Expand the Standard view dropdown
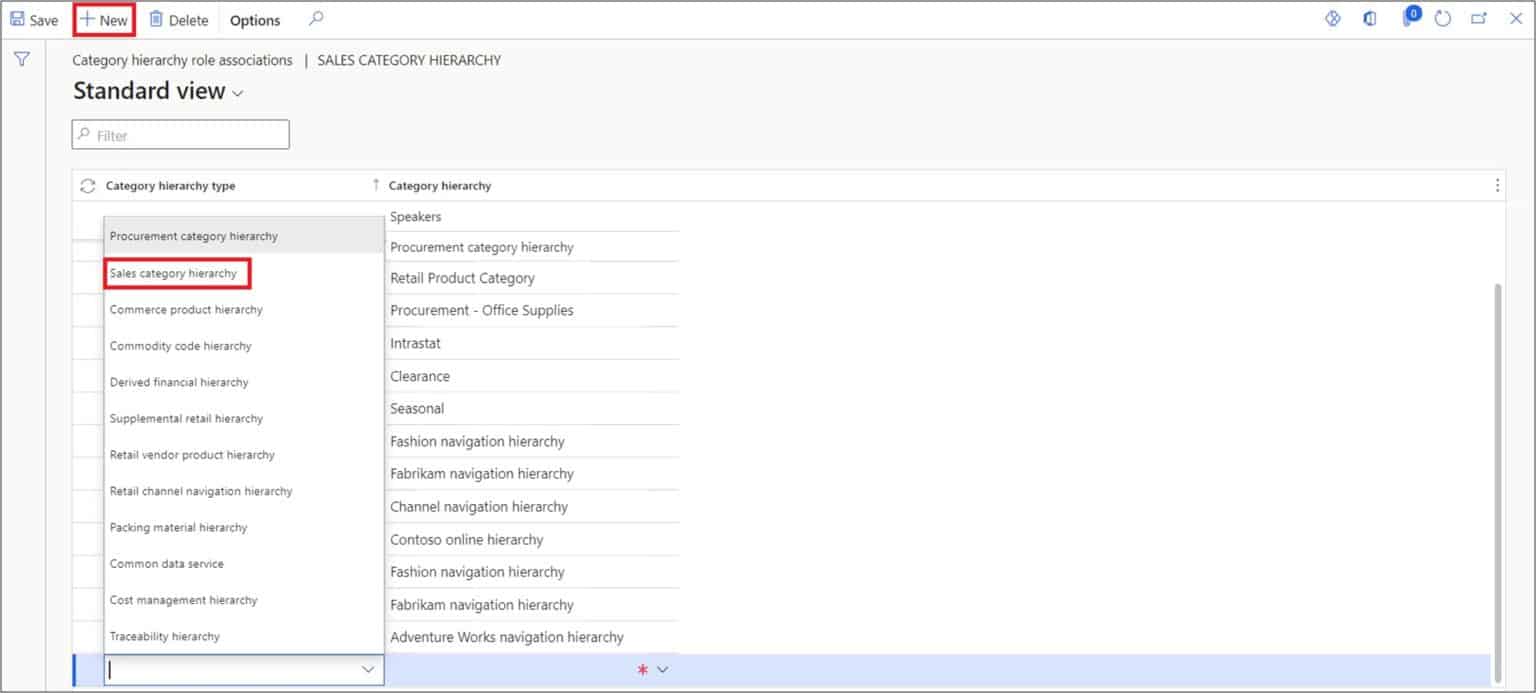This screenshot has height=693, width=1536. [x=237, y=91]
